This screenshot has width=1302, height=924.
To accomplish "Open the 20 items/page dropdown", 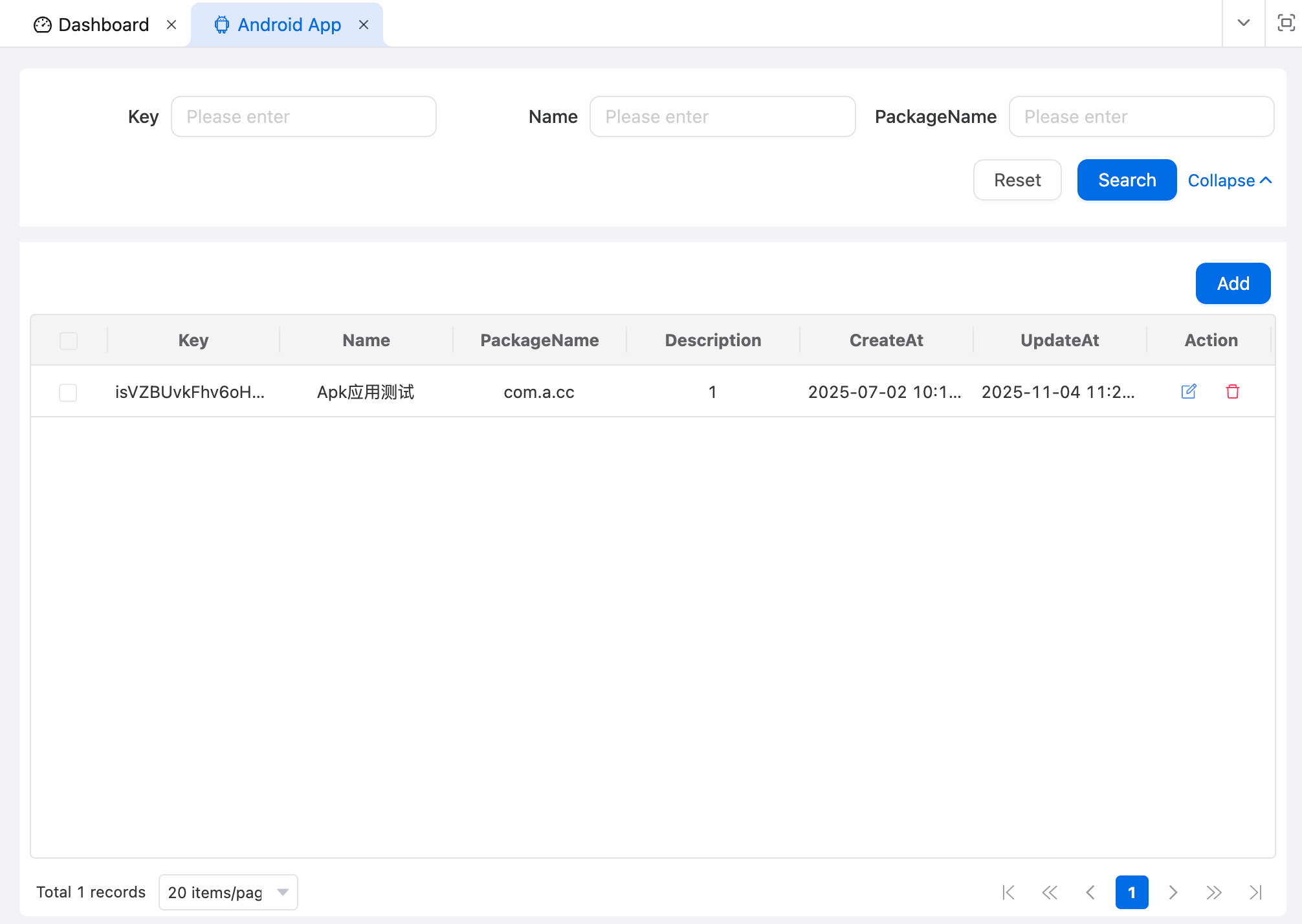I will (228, 892).
